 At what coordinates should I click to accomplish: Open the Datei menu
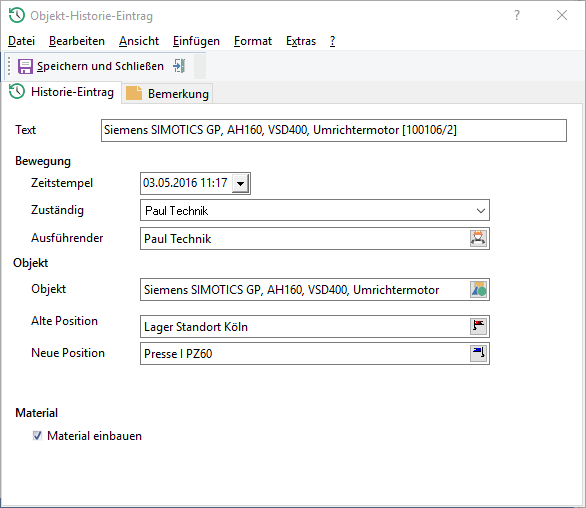tap(21, 41)
